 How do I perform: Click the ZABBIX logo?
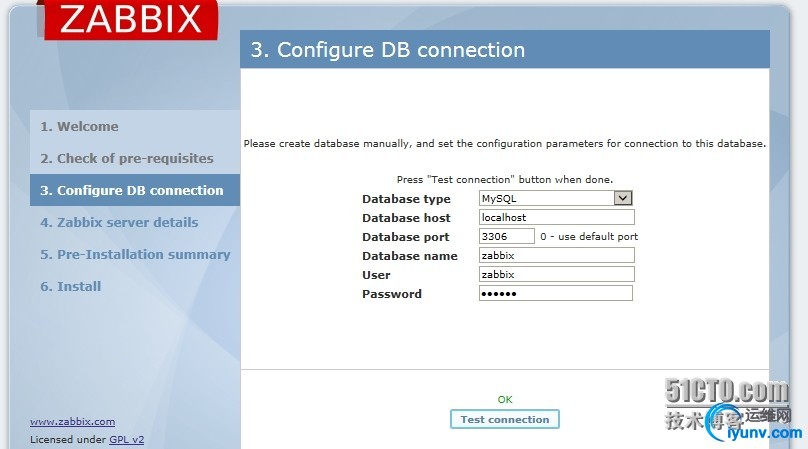(x=130, y=20)
